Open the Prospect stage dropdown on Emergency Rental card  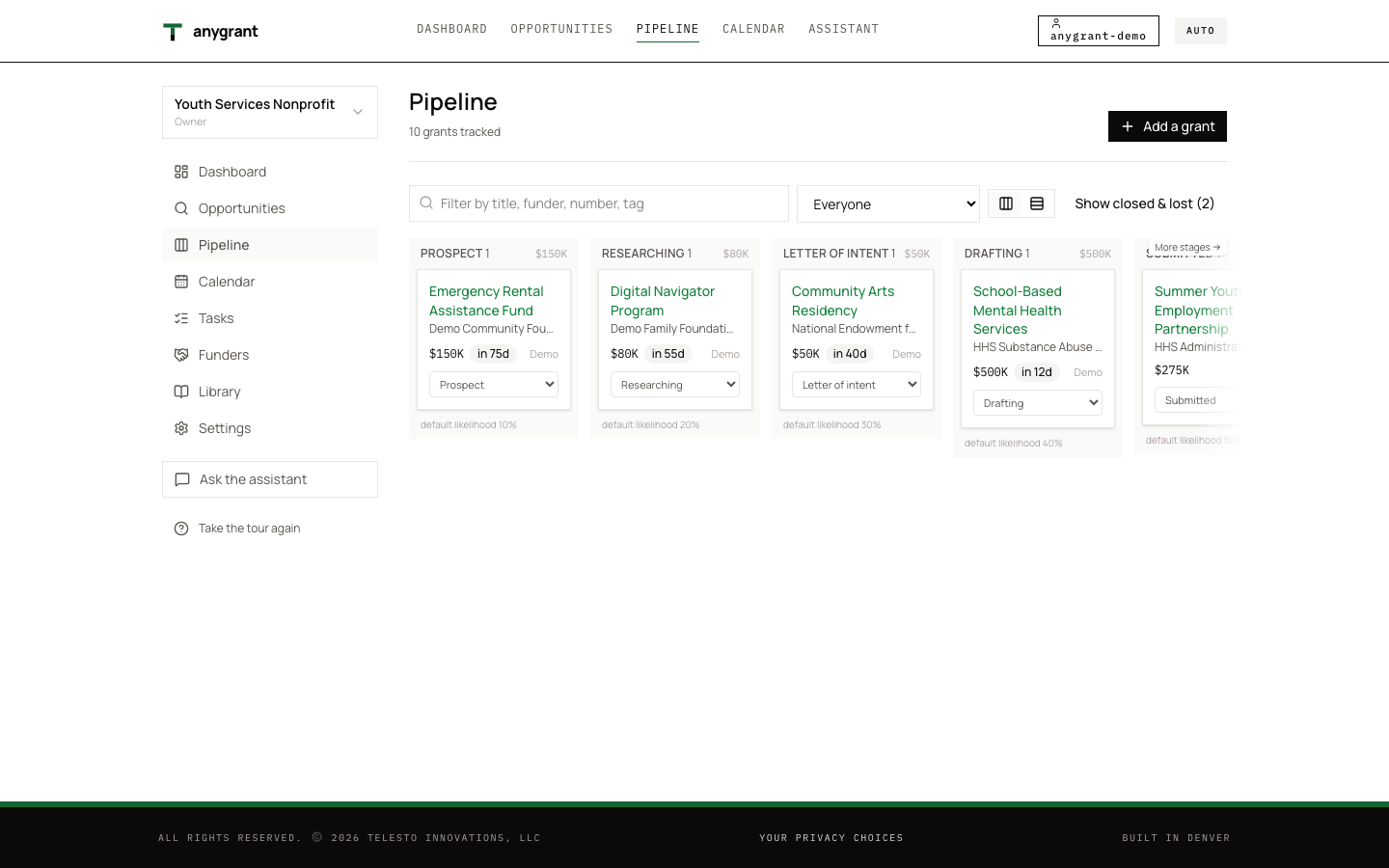pos(494,385)
